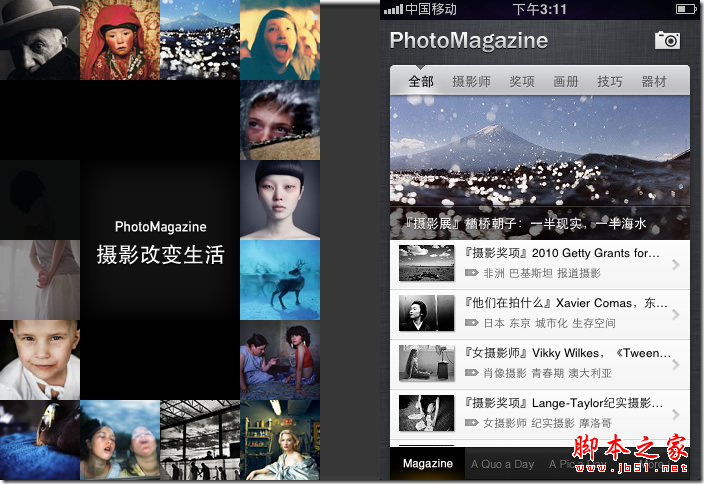Viewport: 704px width, 484px height.
Task: Open article Lange-Taylor纪实摄影
Action: 540,414
